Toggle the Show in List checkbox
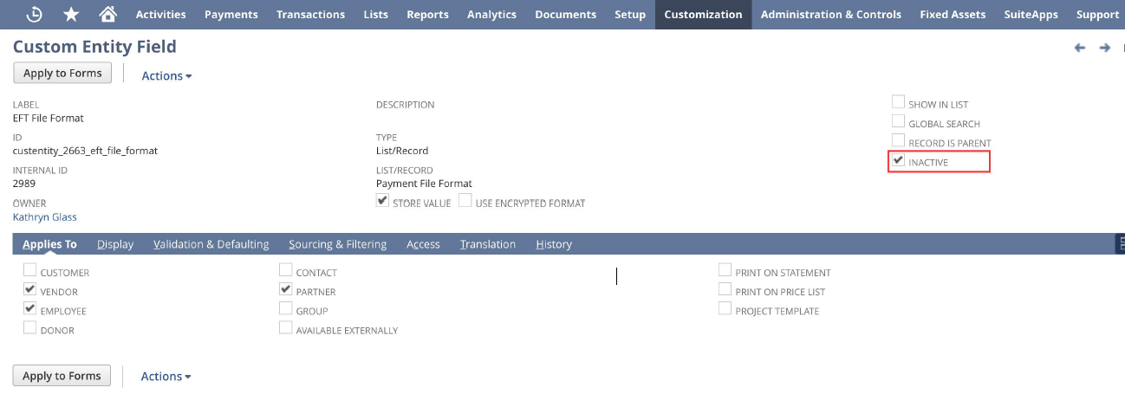This screenshot has height=394, width=1125. 898,103
